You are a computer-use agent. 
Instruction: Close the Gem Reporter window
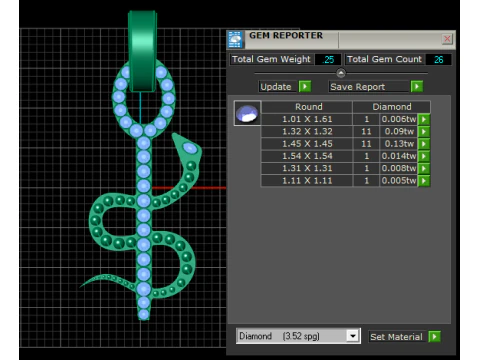(x=447, y=39)
